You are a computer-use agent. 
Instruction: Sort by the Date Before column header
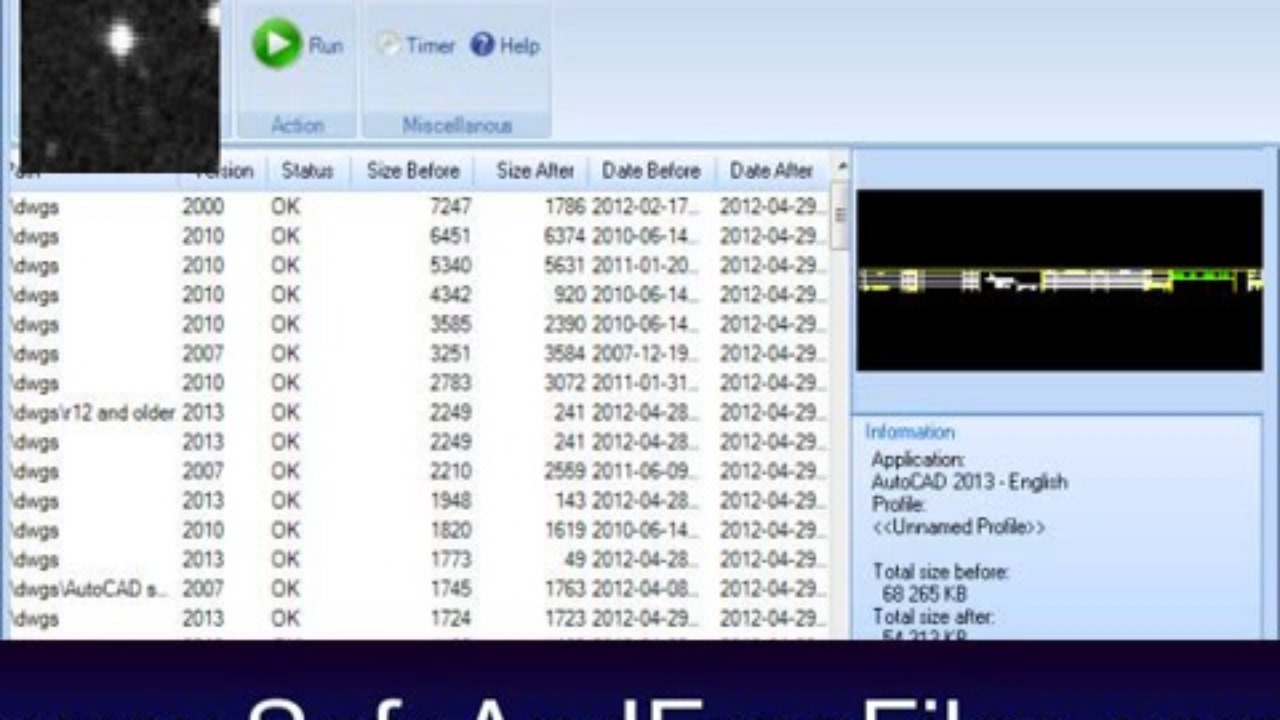tap(651, 171)
